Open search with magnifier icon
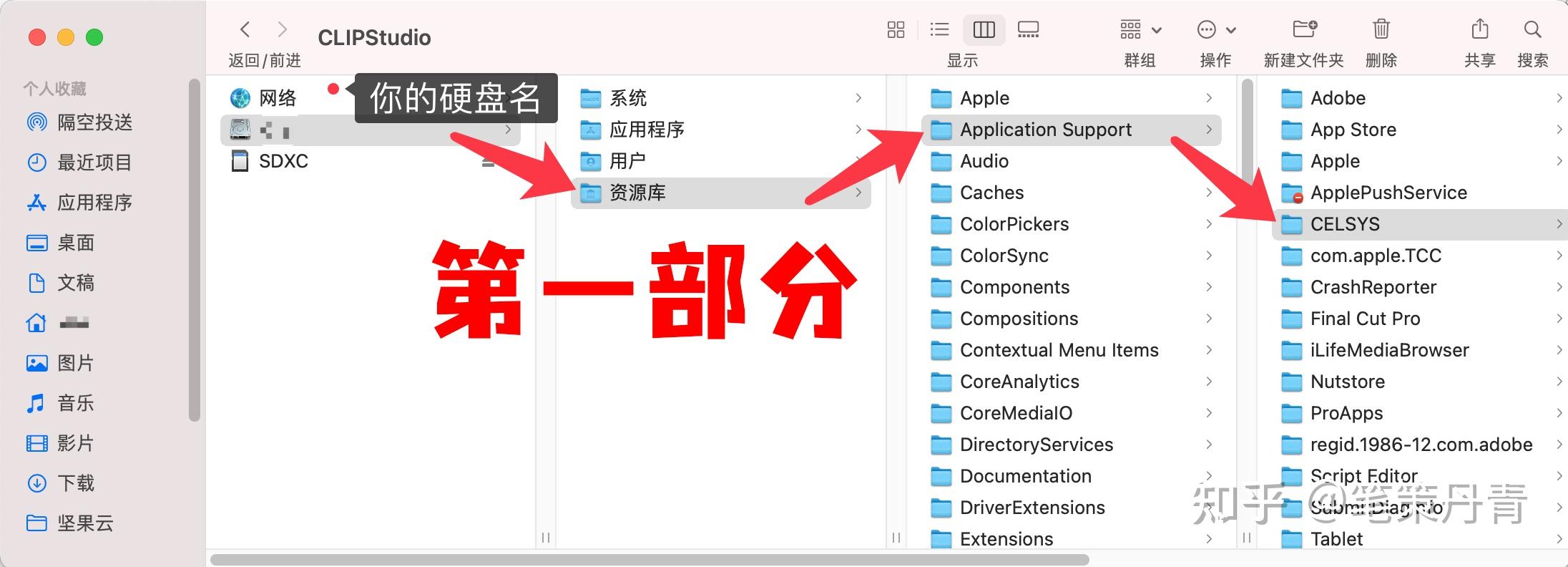Image resolution: width=1568 pixels, height=567 pixels. (1532, 29)
